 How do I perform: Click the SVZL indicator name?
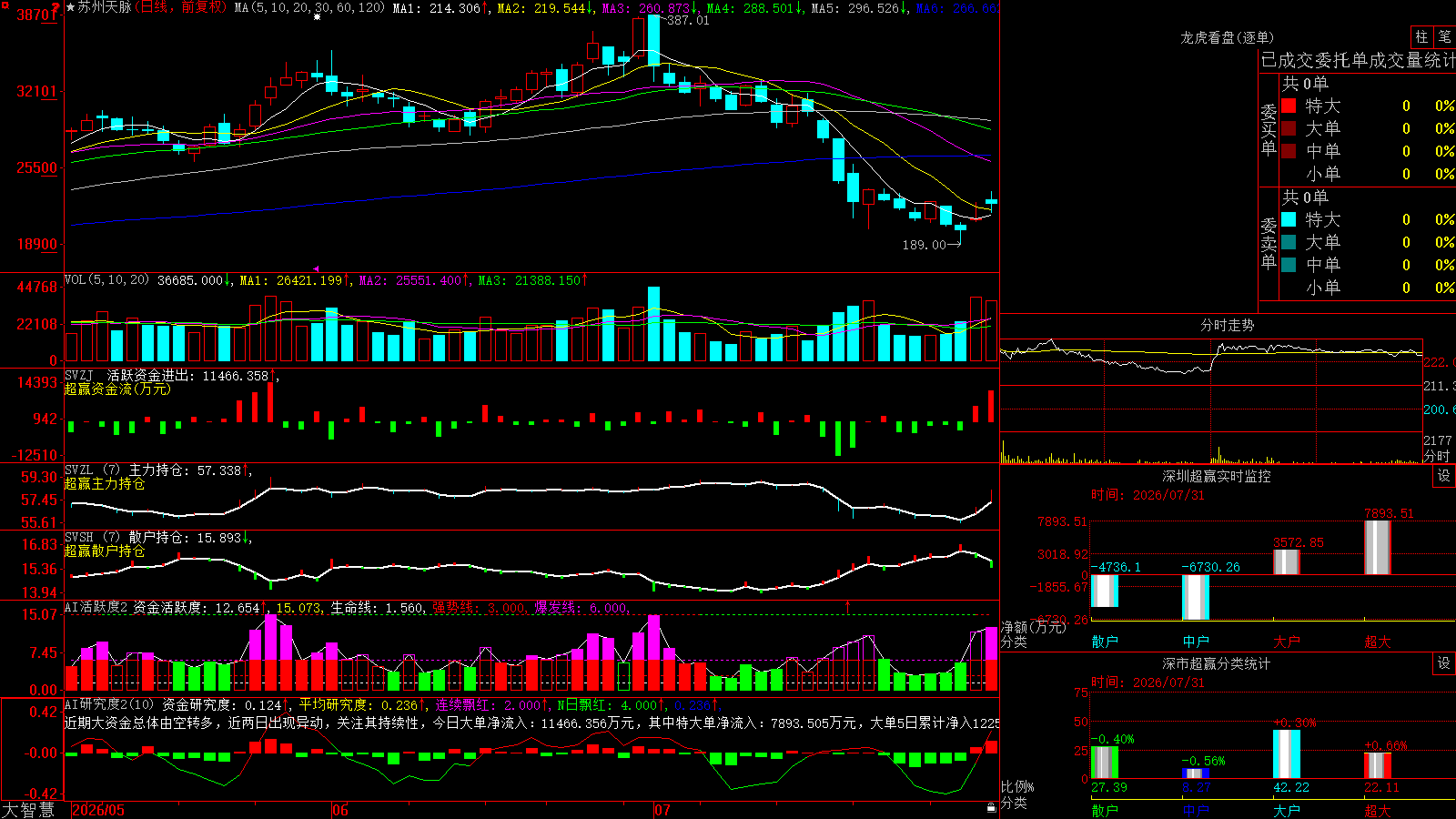pyautogui.click(x=79, y=470)
